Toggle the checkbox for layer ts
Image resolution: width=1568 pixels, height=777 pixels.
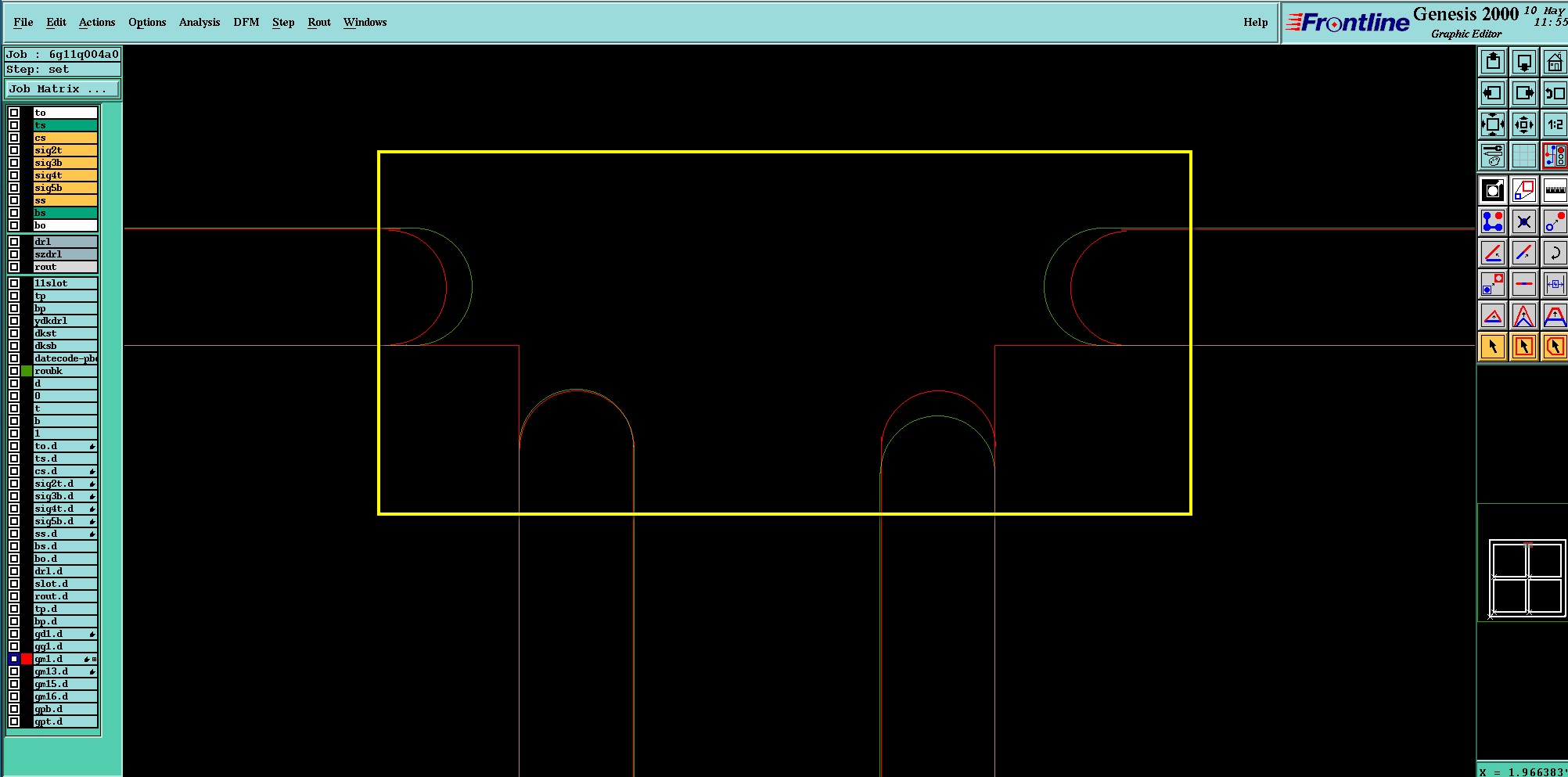coord(14,125)
